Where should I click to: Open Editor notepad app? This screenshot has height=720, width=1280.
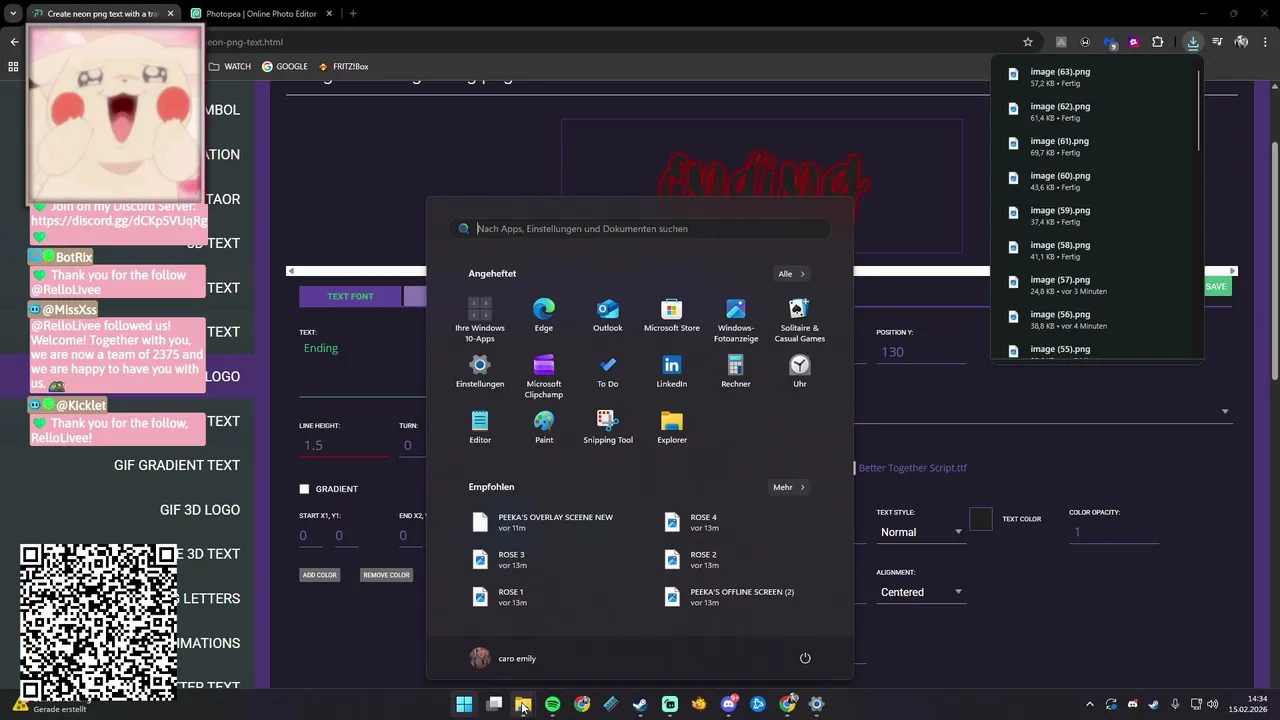480,428
